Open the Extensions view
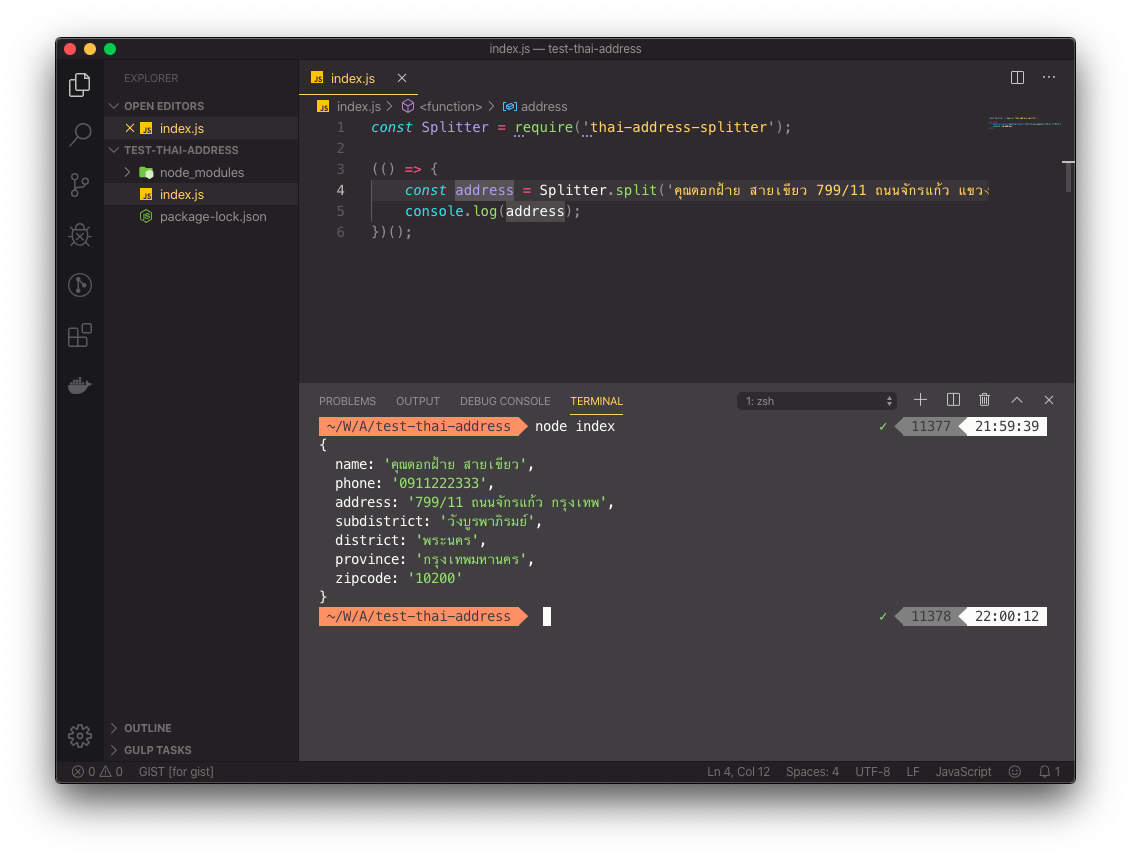This screenshot has width=1131, height=857. click(80, 335)
